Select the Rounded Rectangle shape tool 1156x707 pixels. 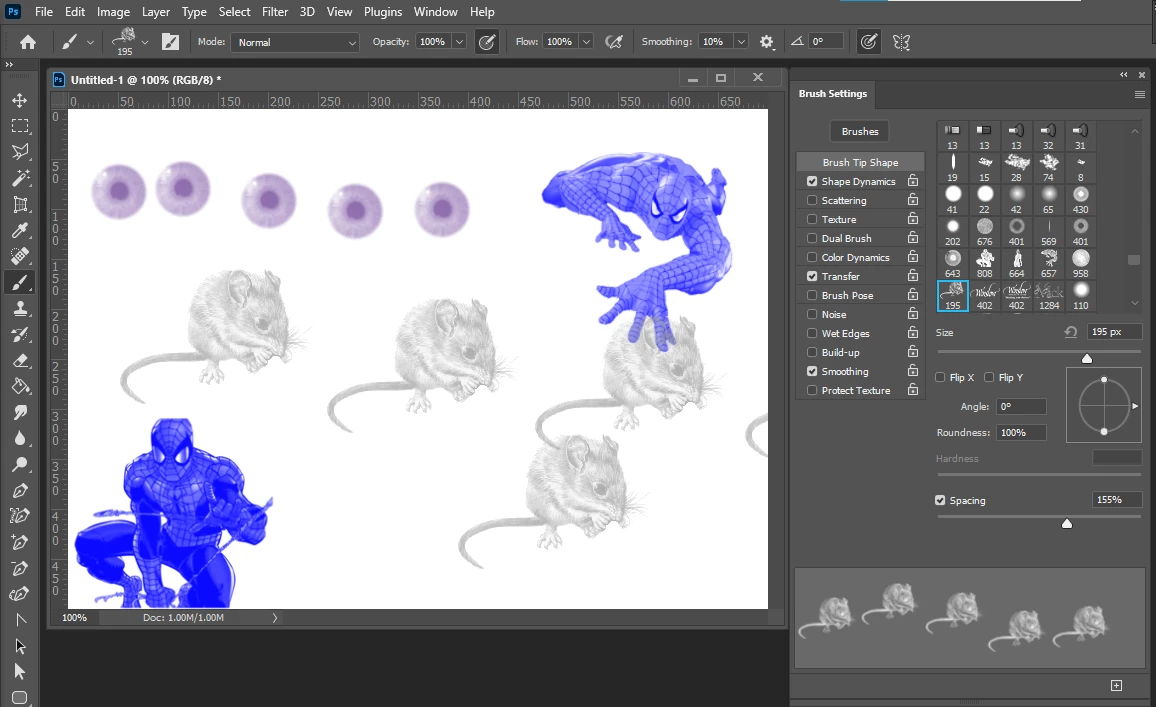[x=20, y=697]
